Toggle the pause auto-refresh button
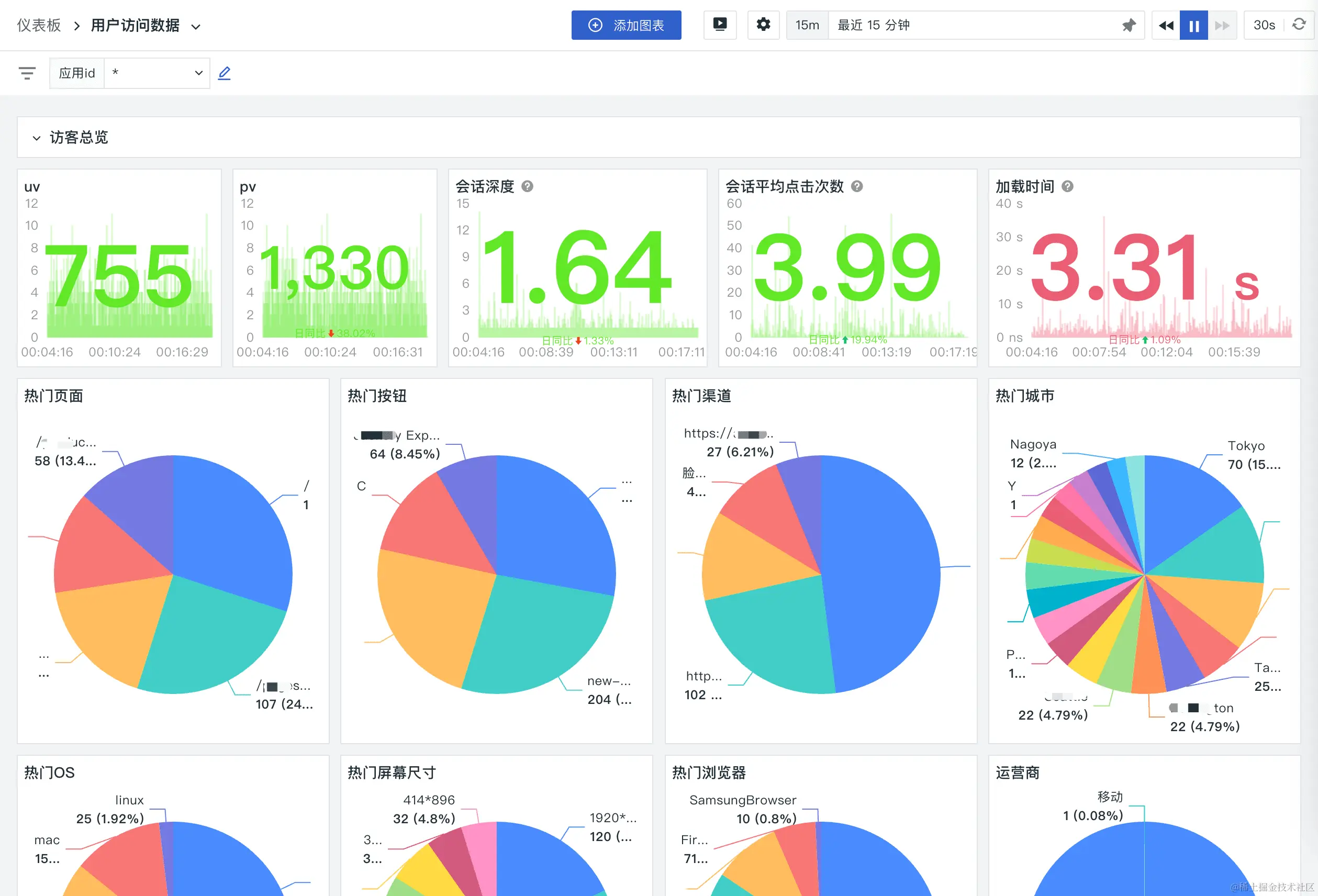The width and height of the screenshot is (1318, 896). point(1194,25)
